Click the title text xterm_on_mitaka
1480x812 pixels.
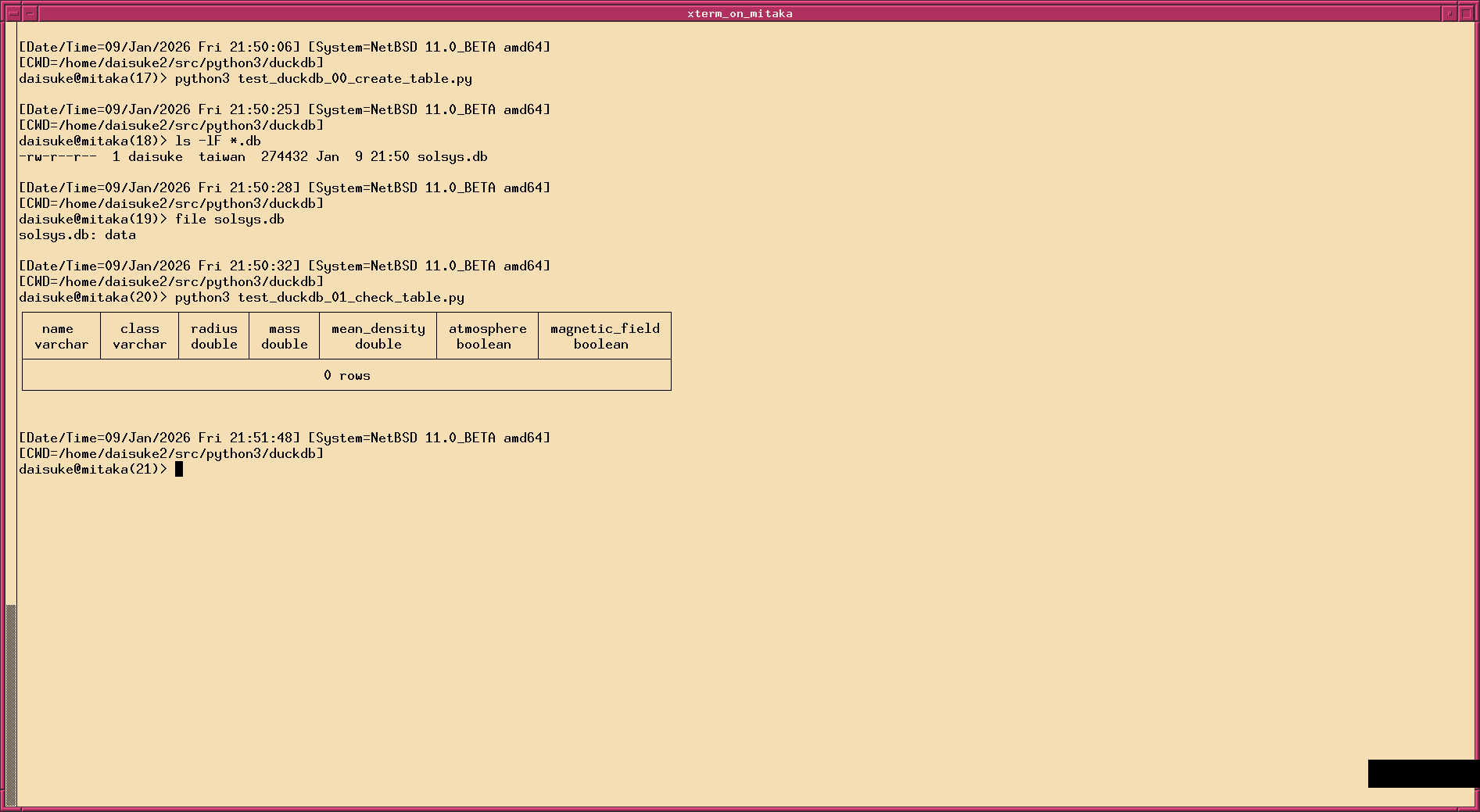(x=739, y=13)
